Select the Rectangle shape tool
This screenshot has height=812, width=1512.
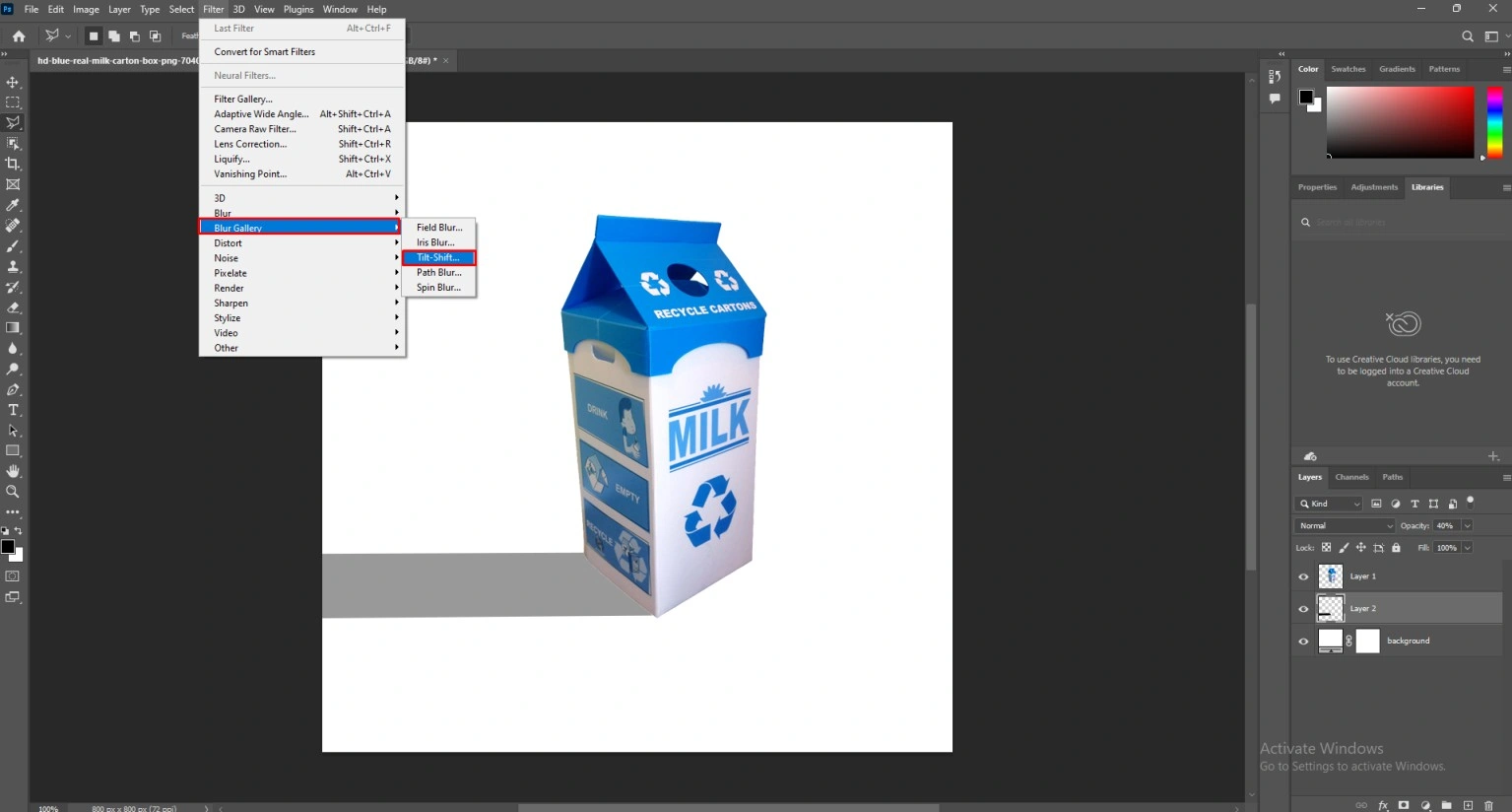point(13,451)
